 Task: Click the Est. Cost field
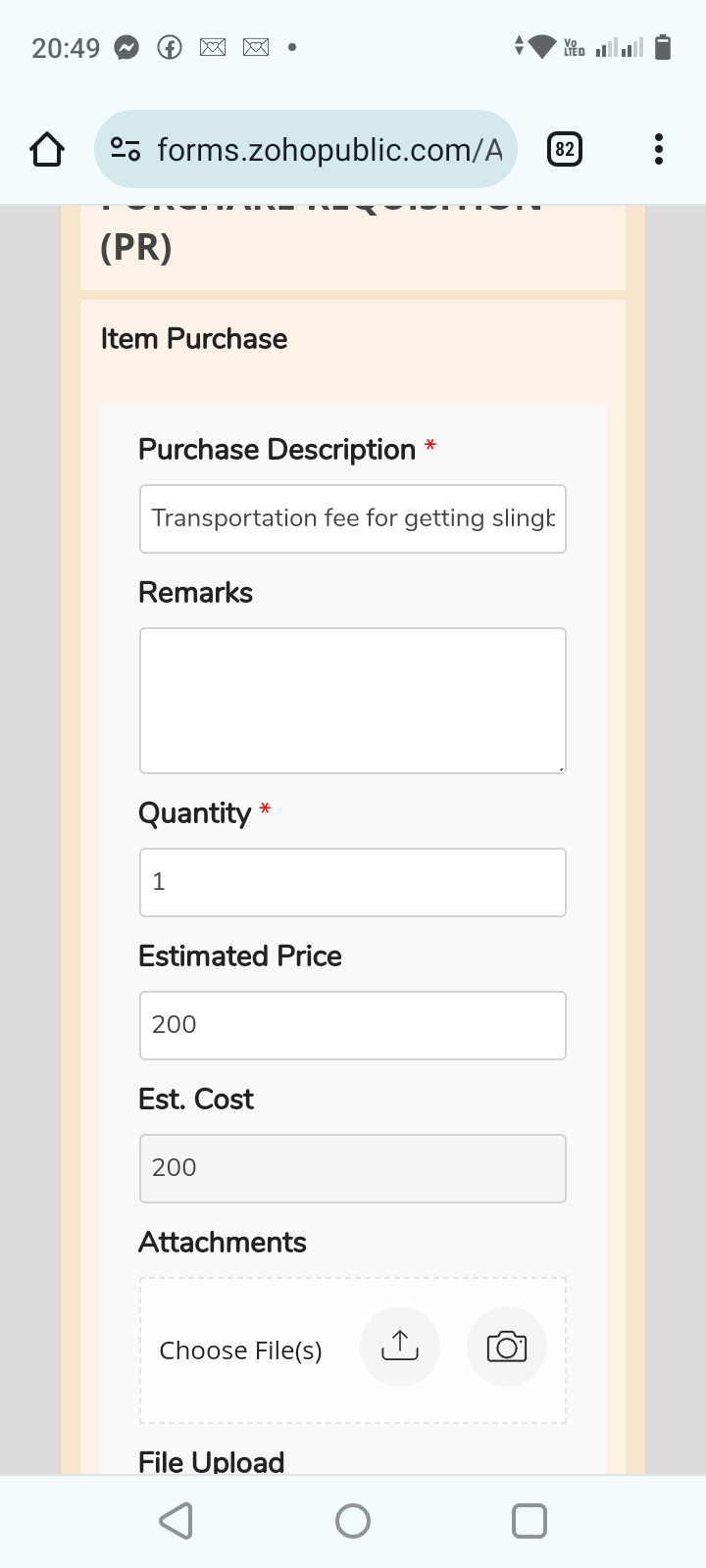[353, 1168]
